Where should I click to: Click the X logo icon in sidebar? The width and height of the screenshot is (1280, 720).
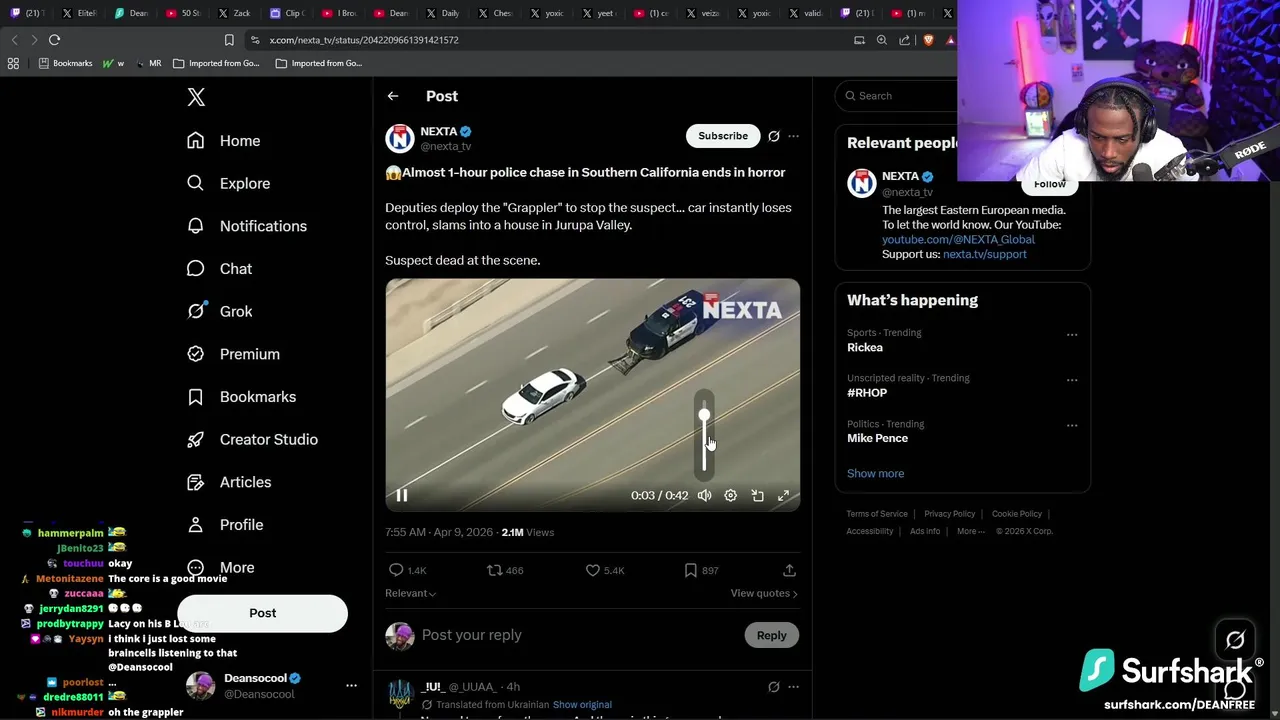click(x=196, y=97)
